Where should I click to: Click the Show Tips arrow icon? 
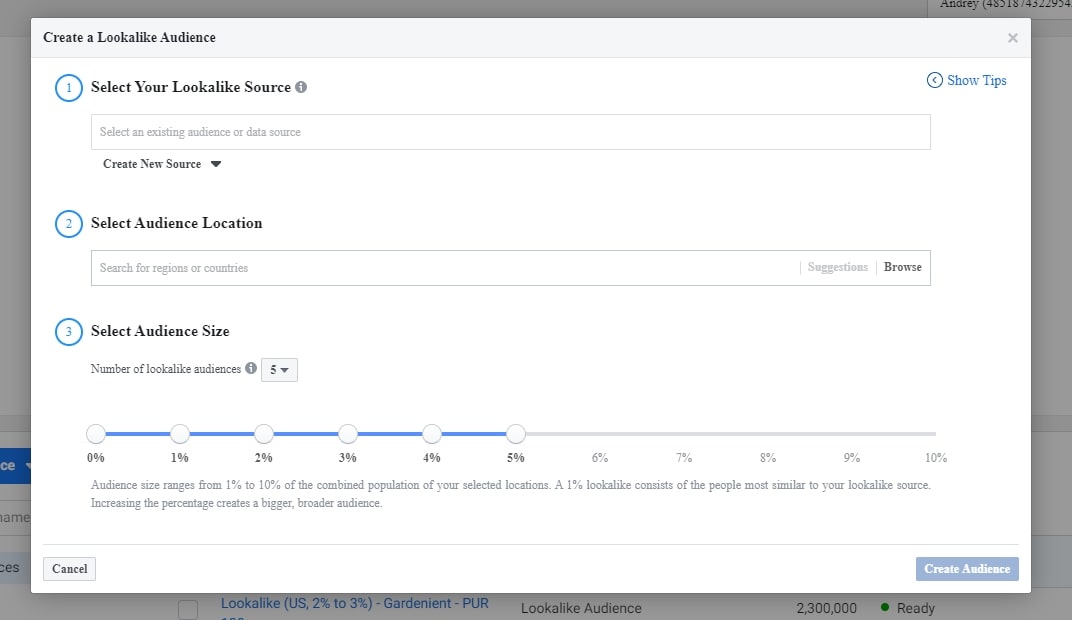tap(935, 80)
